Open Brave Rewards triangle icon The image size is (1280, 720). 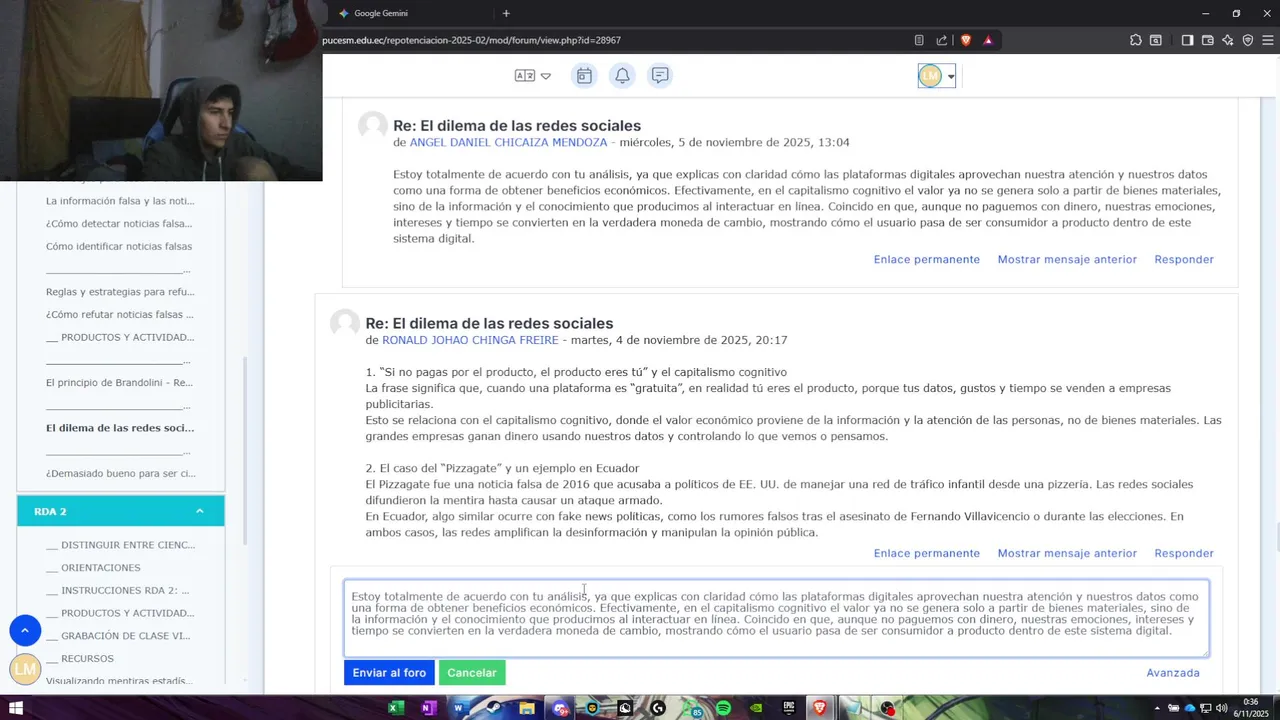[x=988, y=40]
